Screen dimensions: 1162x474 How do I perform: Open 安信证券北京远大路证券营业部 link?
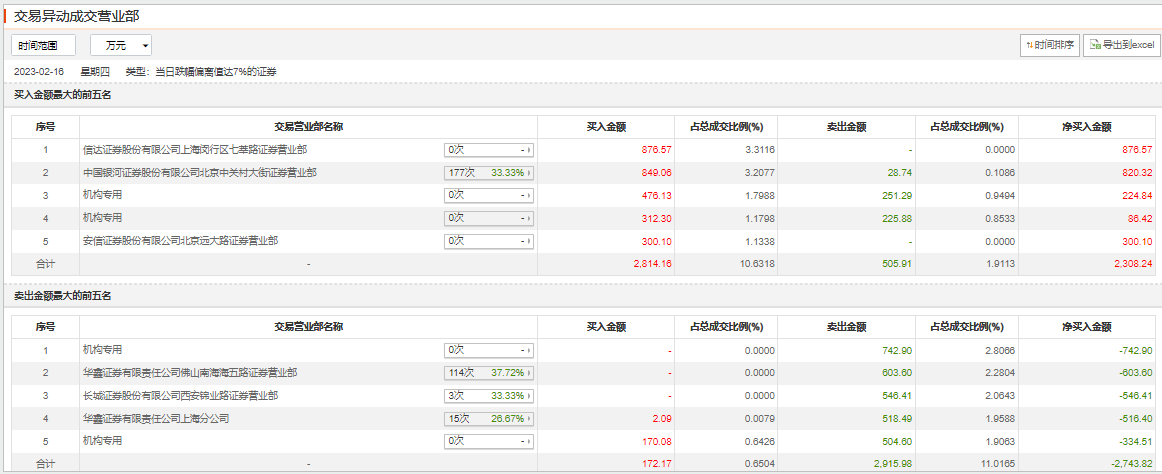(x=180, y=241)
